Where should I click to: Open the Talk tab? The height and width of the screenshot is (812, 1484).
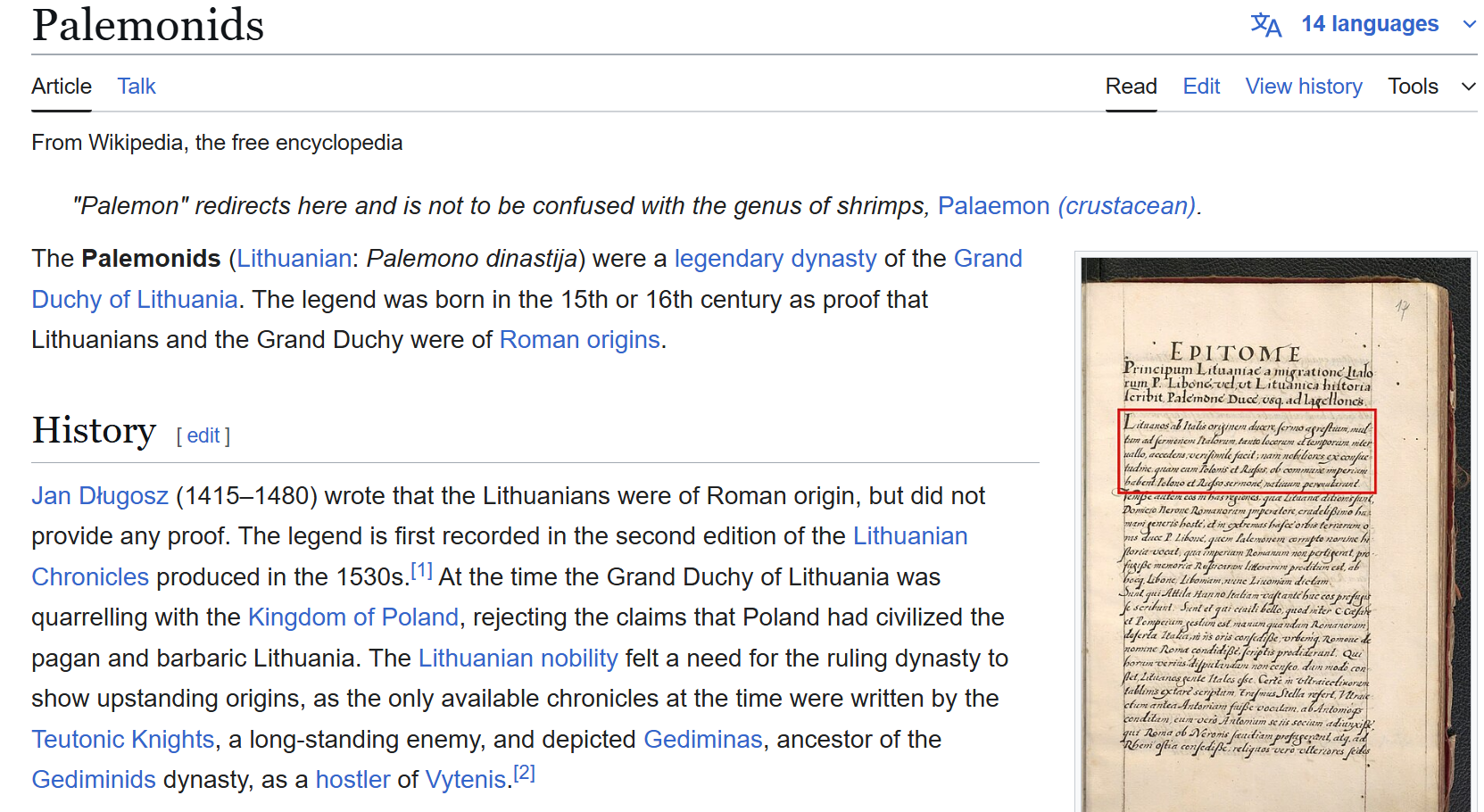point(137,87)
